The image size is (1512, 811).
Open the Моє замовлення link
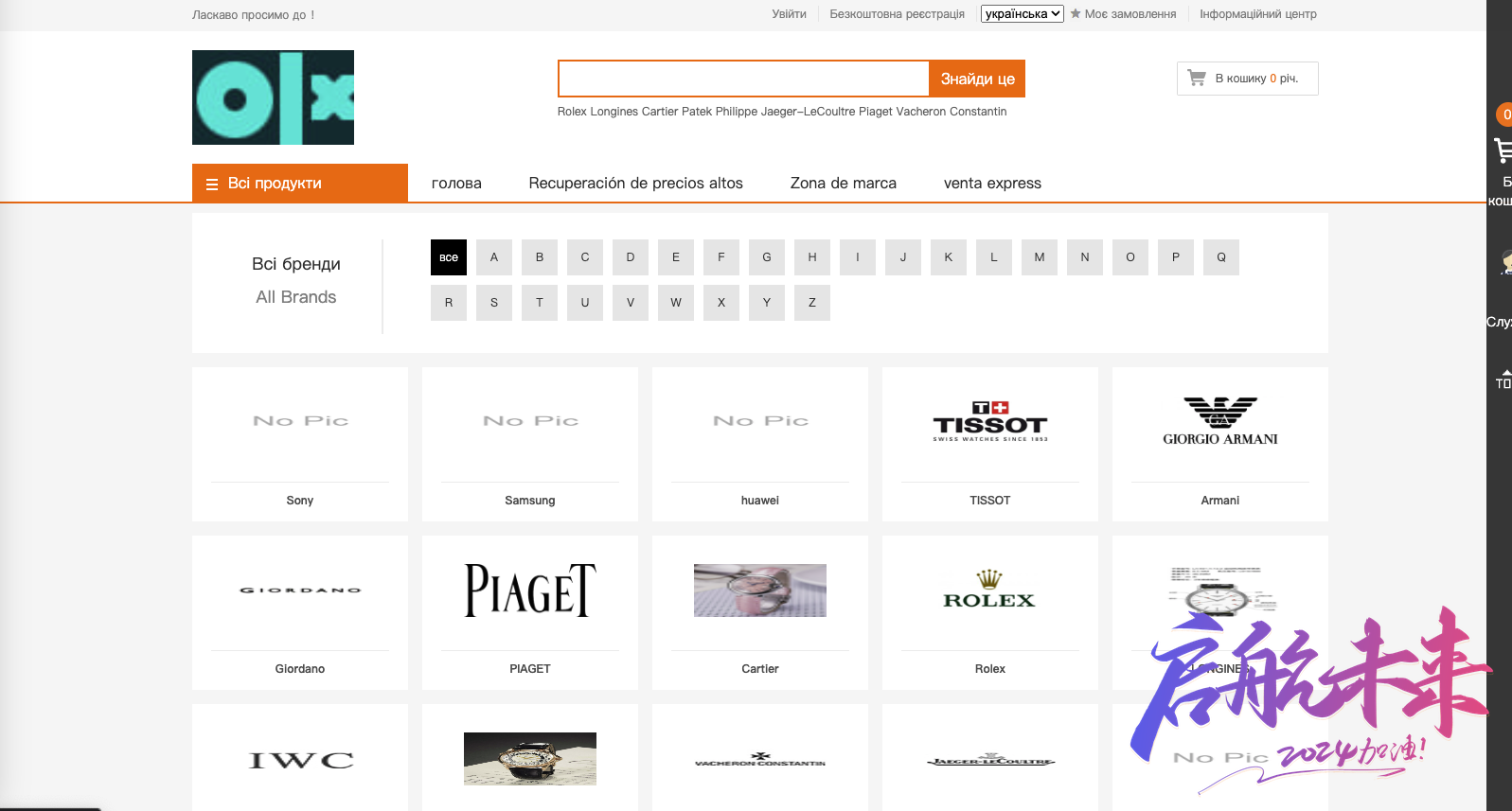[1130, 14]
